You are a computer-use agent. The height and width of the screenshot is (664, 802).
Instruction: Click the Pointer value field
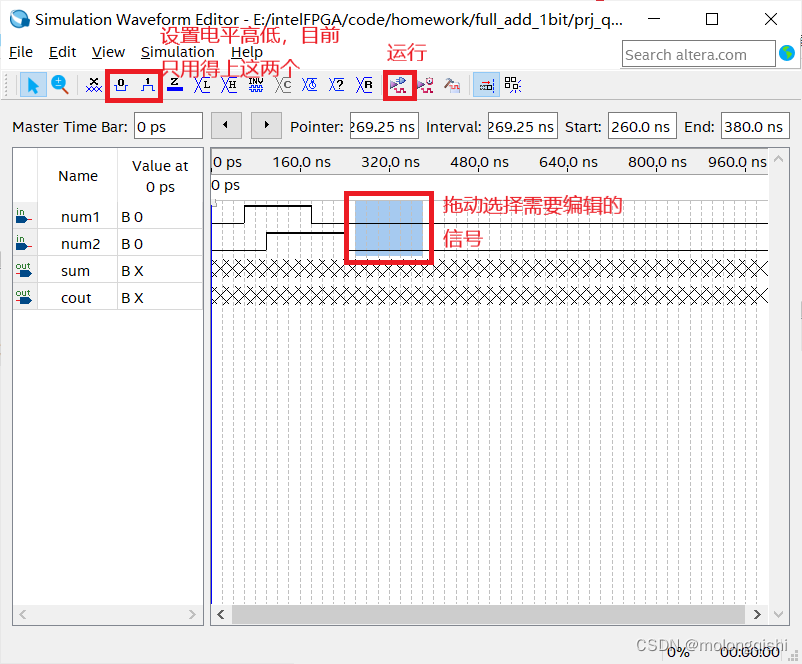(384, 126)
